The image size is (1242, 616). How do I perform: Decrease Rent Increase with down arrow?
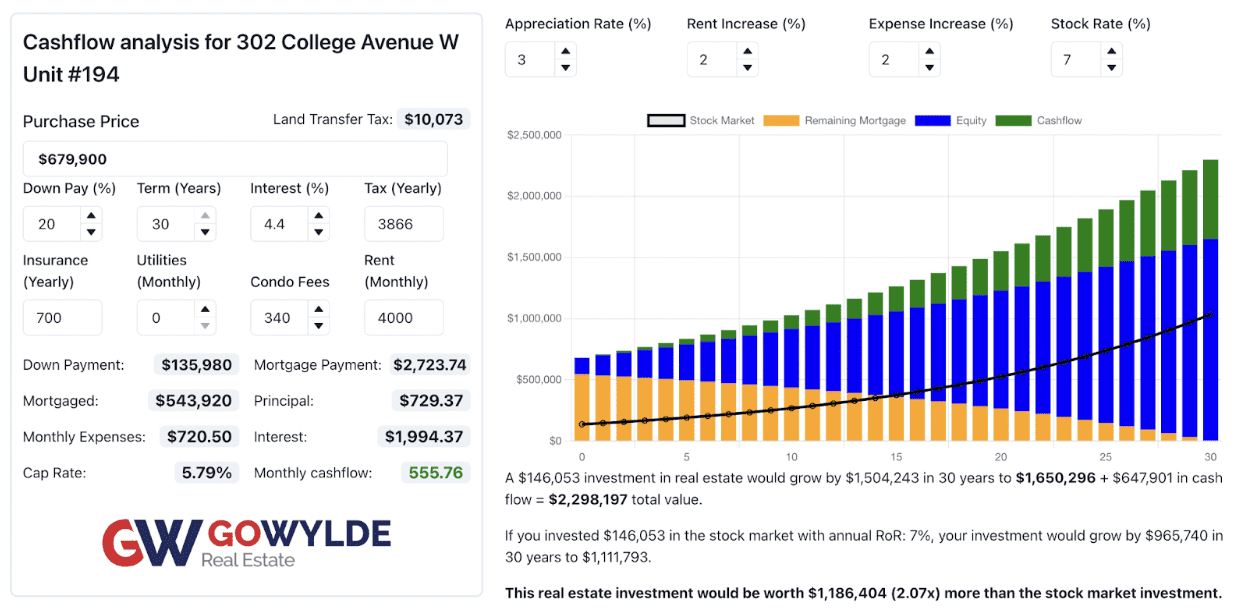point(748,68)
